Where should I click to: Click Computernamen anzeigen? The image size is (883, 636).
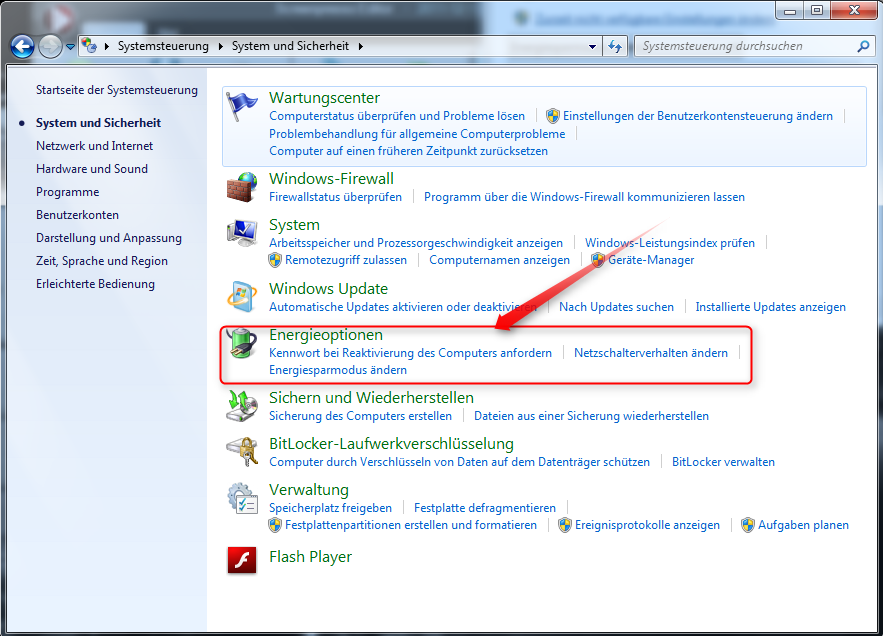coord(500,260)
